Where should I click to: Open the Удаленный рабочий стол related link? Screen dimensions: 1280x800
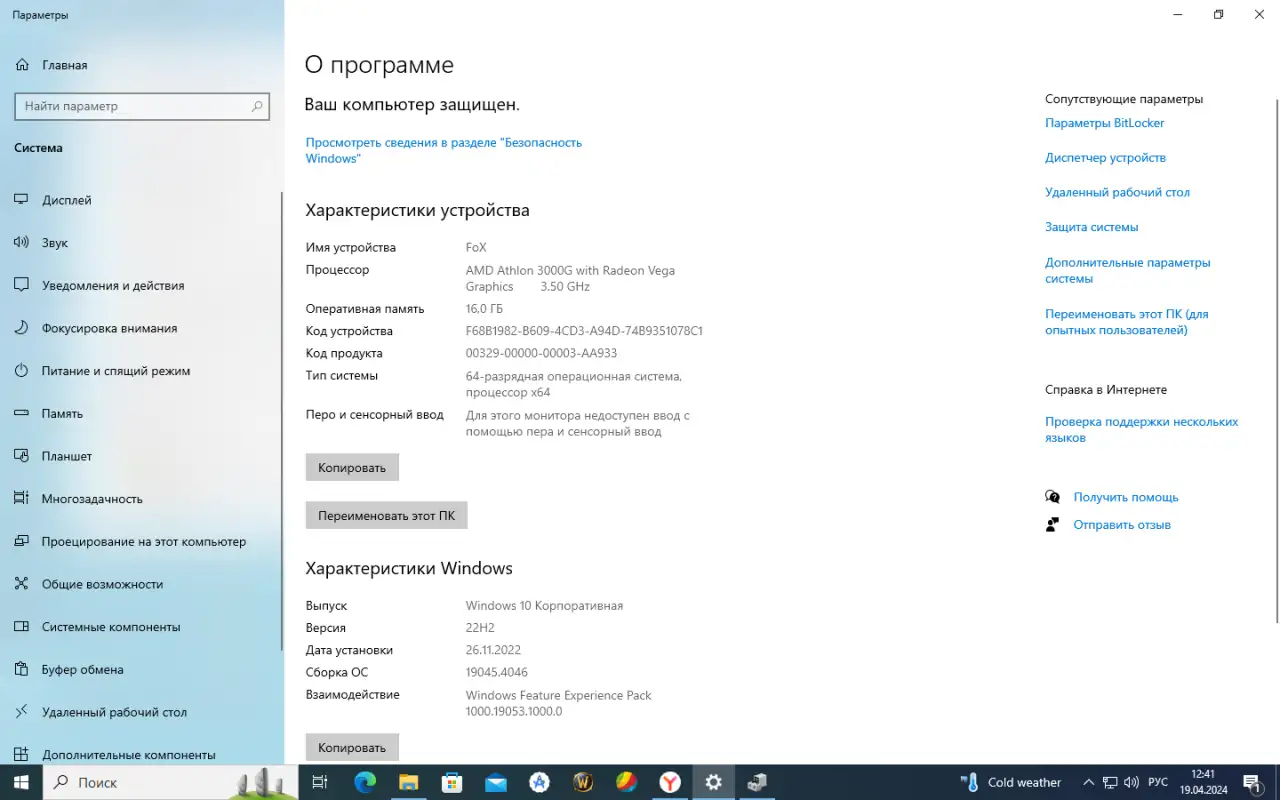[1117, 192]
